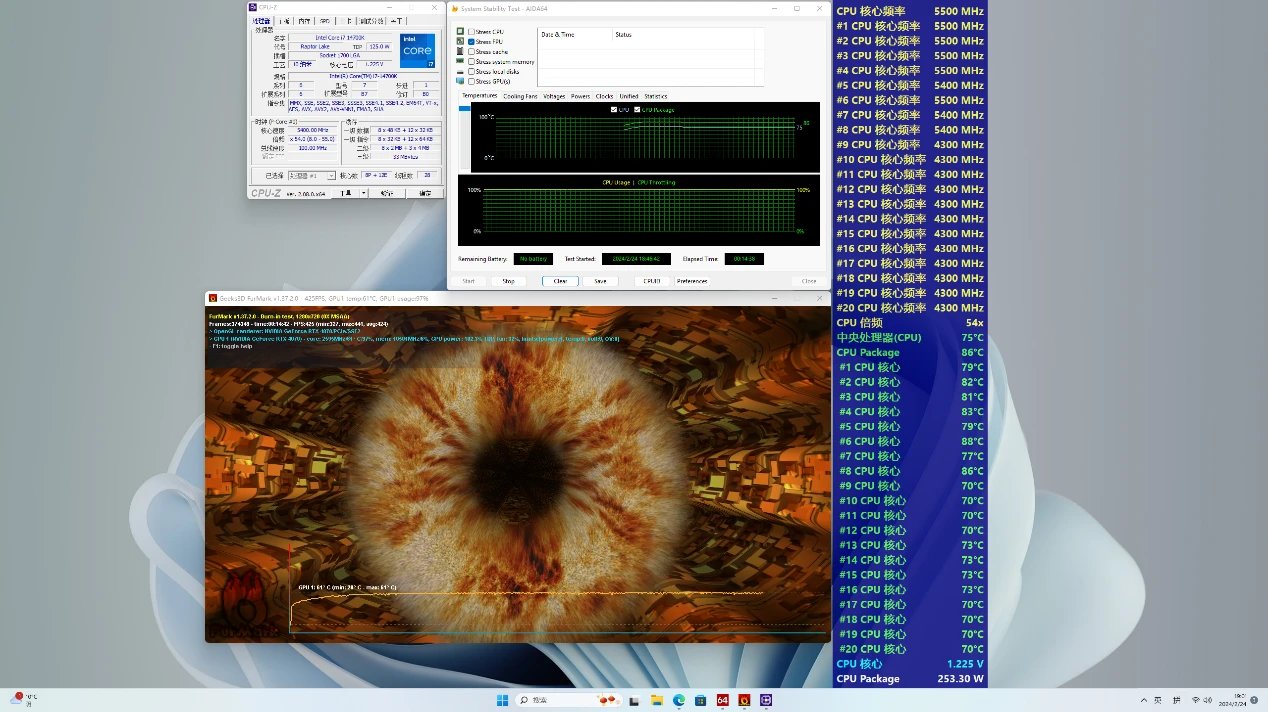Click the blue temperature graph selector bar

click(464, 108)
